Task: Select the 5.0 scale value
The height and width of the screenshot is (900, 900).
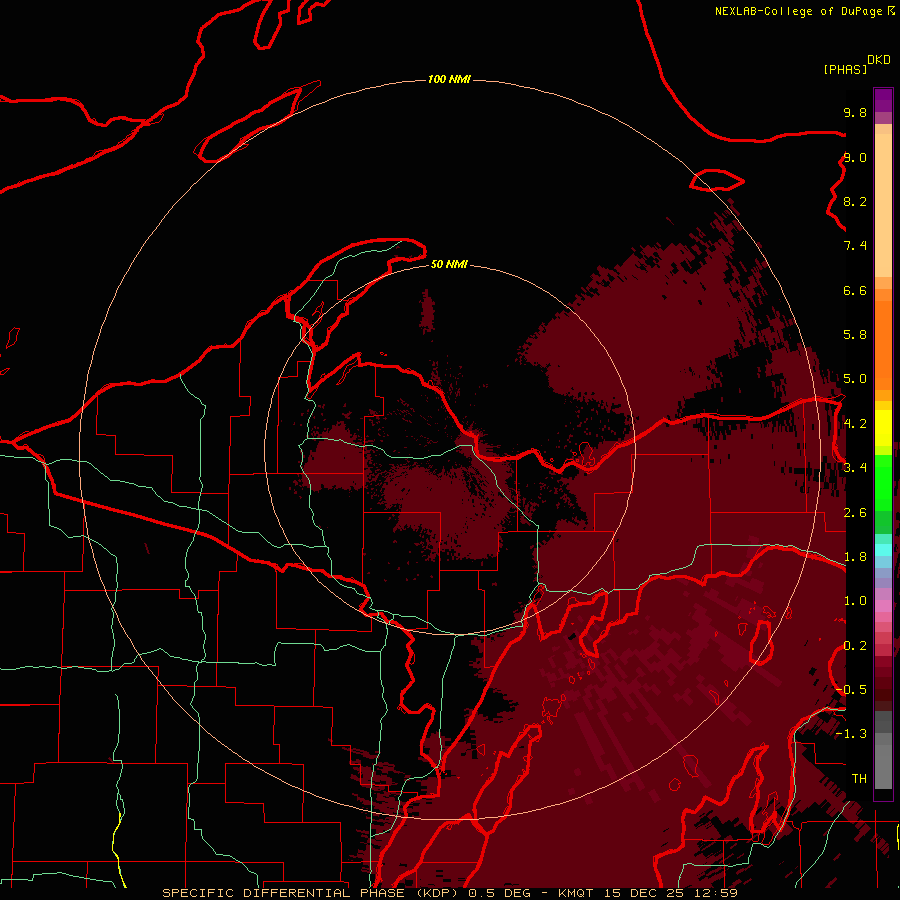Action: pyautogui.click(x=855, y=379)
